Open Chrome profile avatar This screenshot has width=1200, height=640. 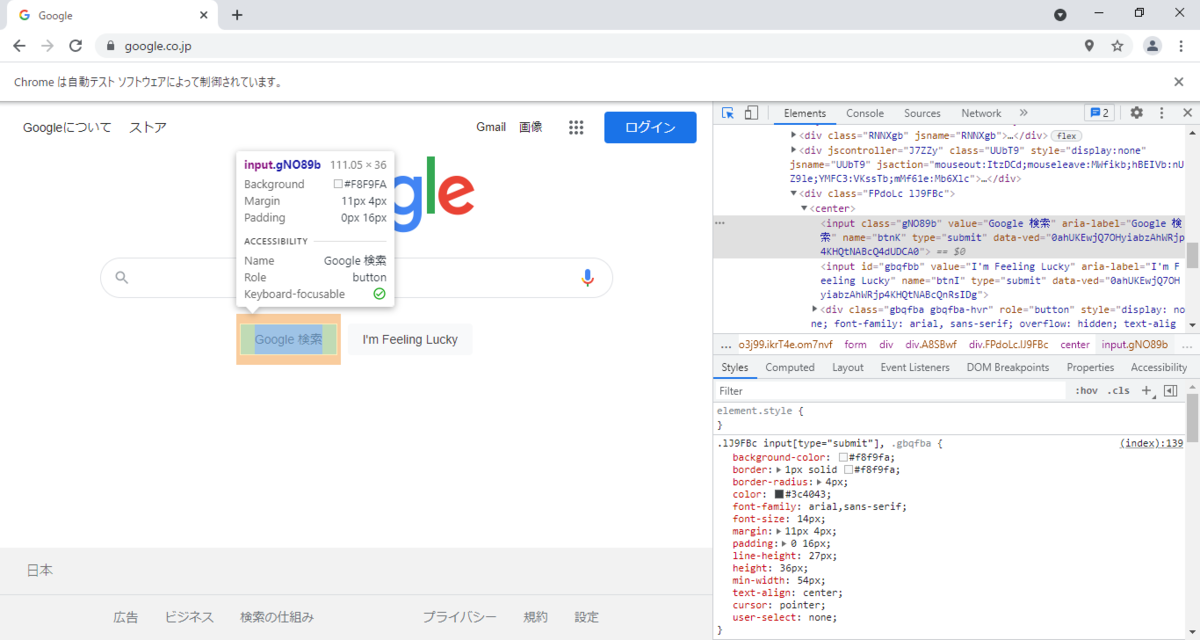pos(1152,46)
